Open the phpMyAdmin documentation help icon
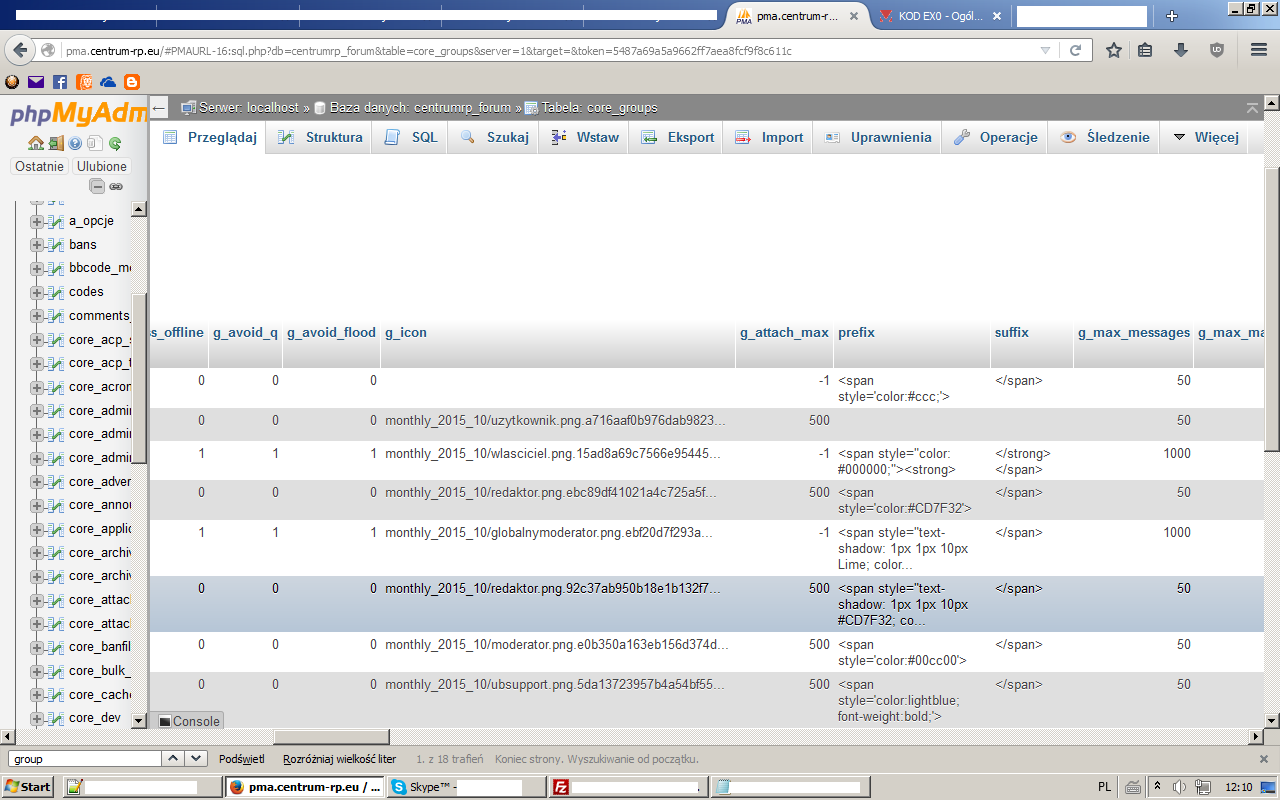 pyautogui.click(x=75, y=143)
